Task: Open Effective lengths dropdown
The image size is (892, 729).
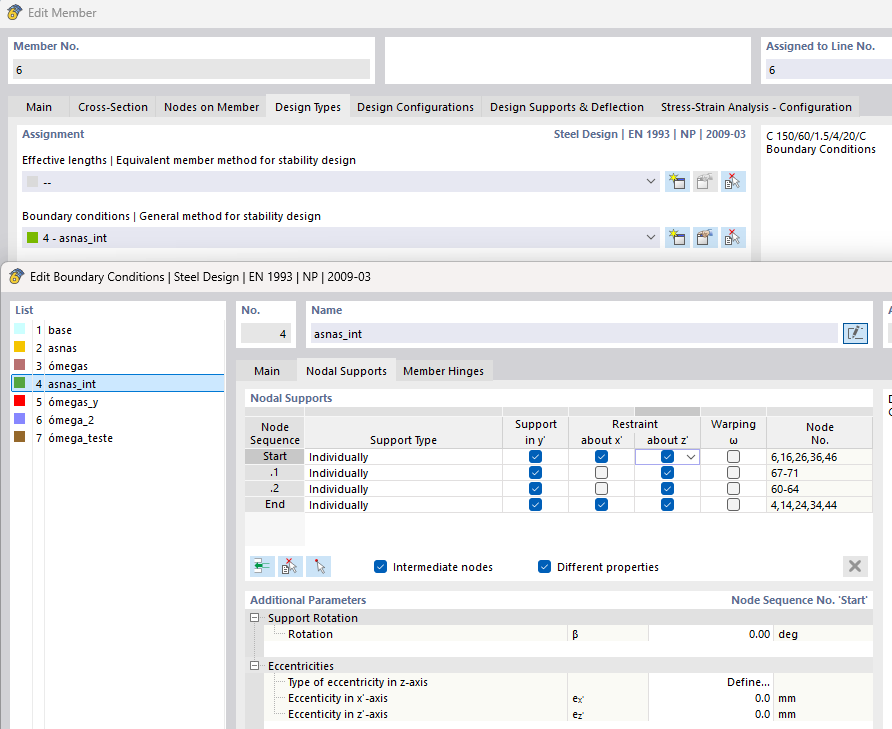Action: point(652,182)
